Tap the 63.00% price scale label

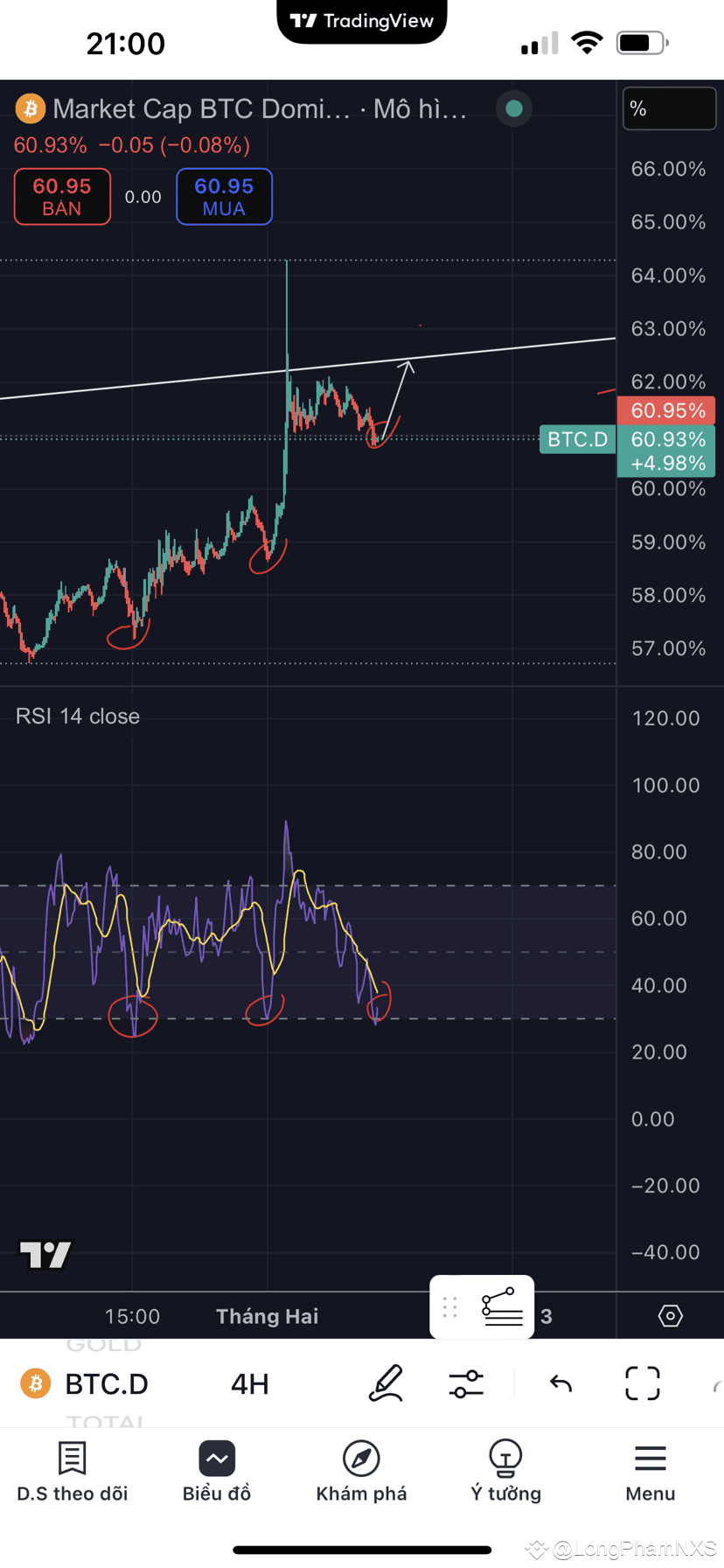click(x=668, y=328)
